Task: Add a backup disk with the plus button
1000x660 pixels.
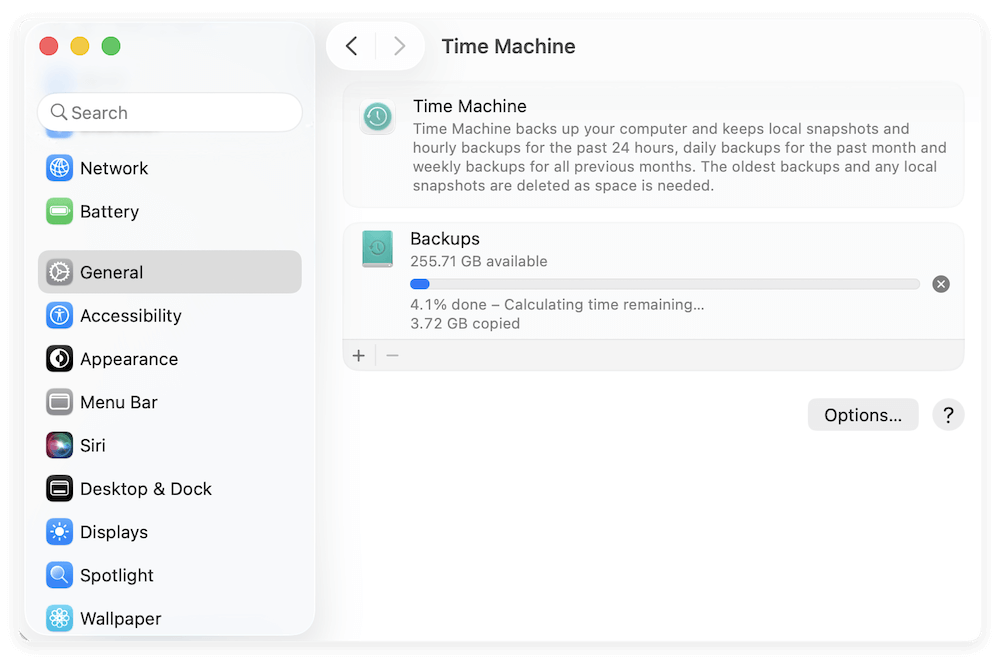Action: pos(358,354)
